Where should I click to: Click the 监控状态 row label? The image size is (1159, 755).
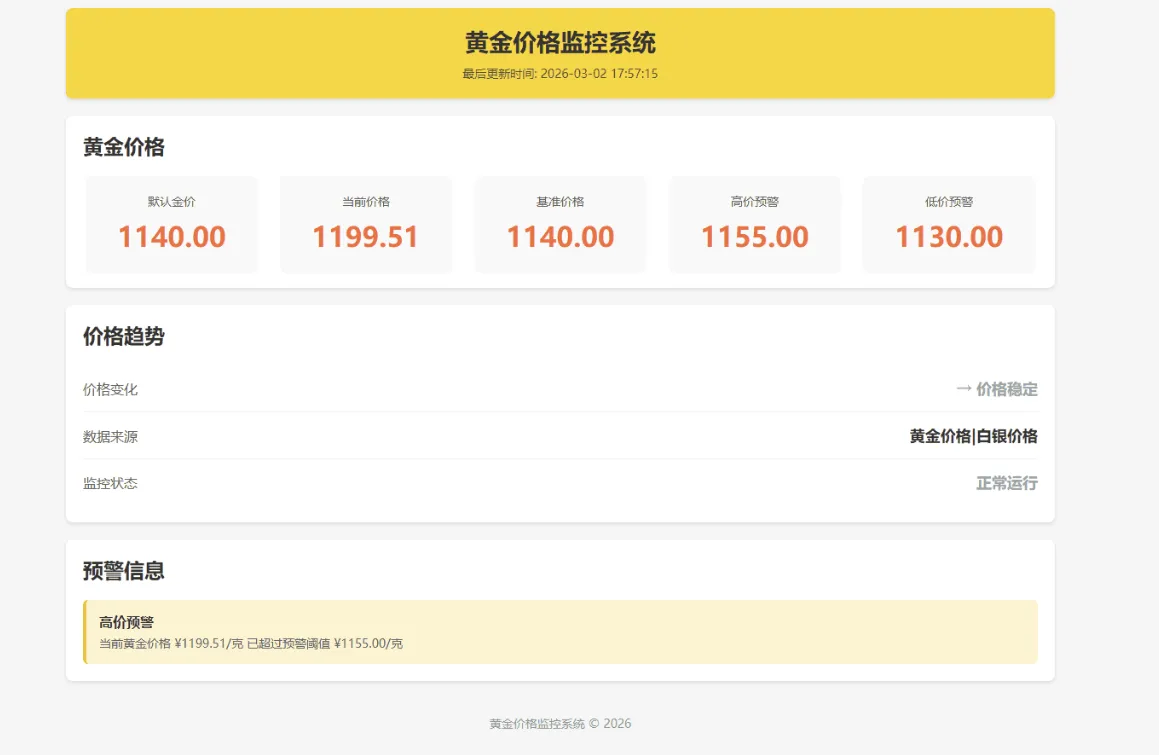tap(110, 483)
